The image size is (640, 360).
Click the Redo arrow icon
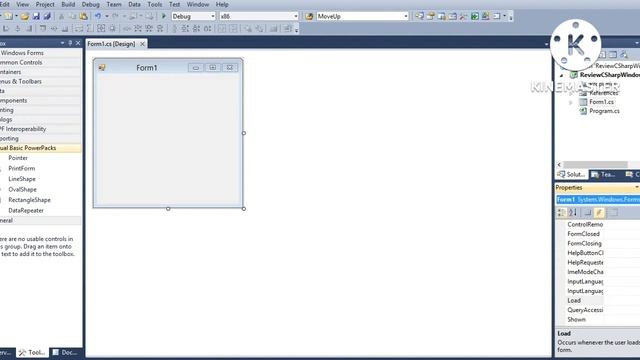(x=116, y=16)
